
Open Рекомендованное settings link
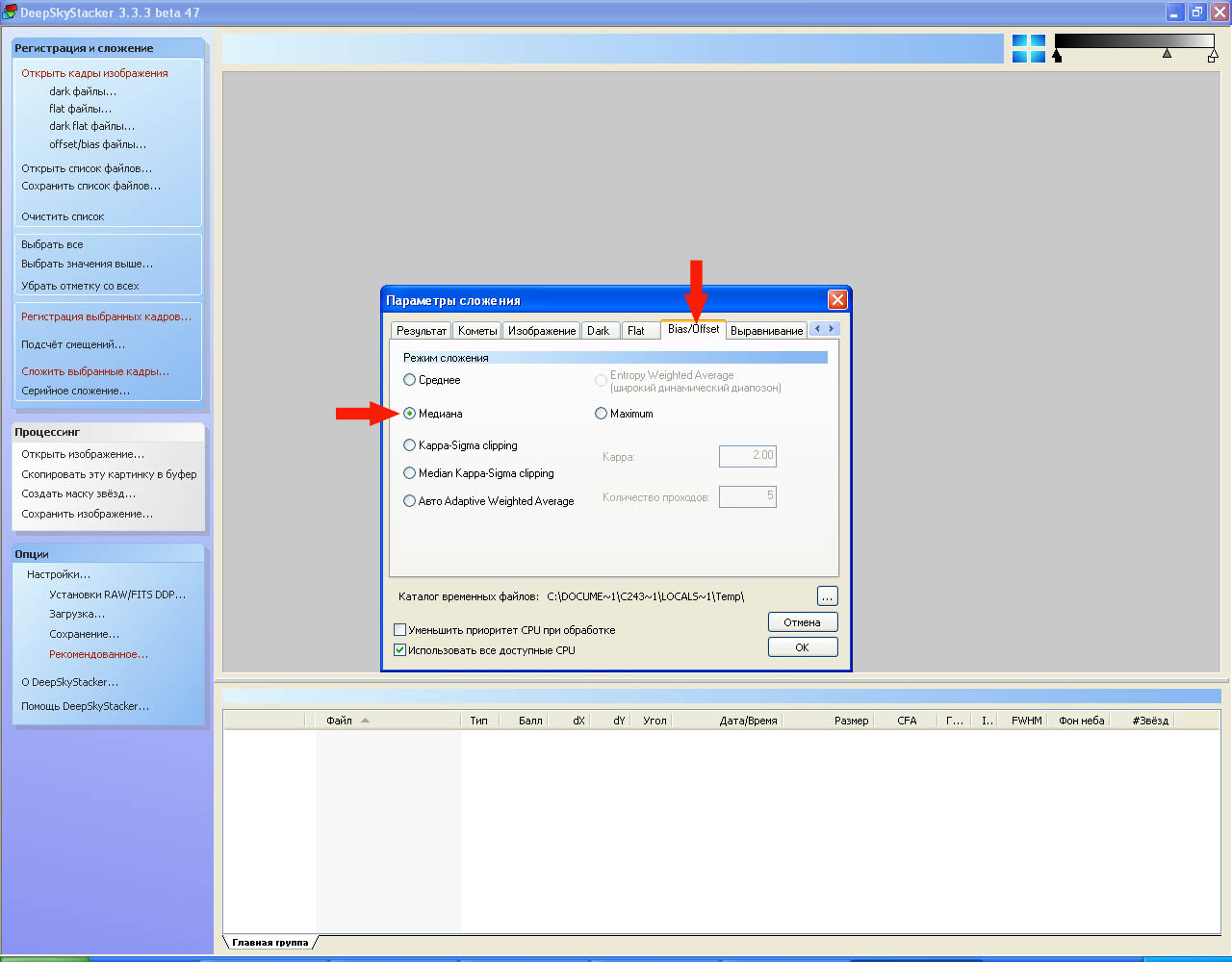[98, 654]
